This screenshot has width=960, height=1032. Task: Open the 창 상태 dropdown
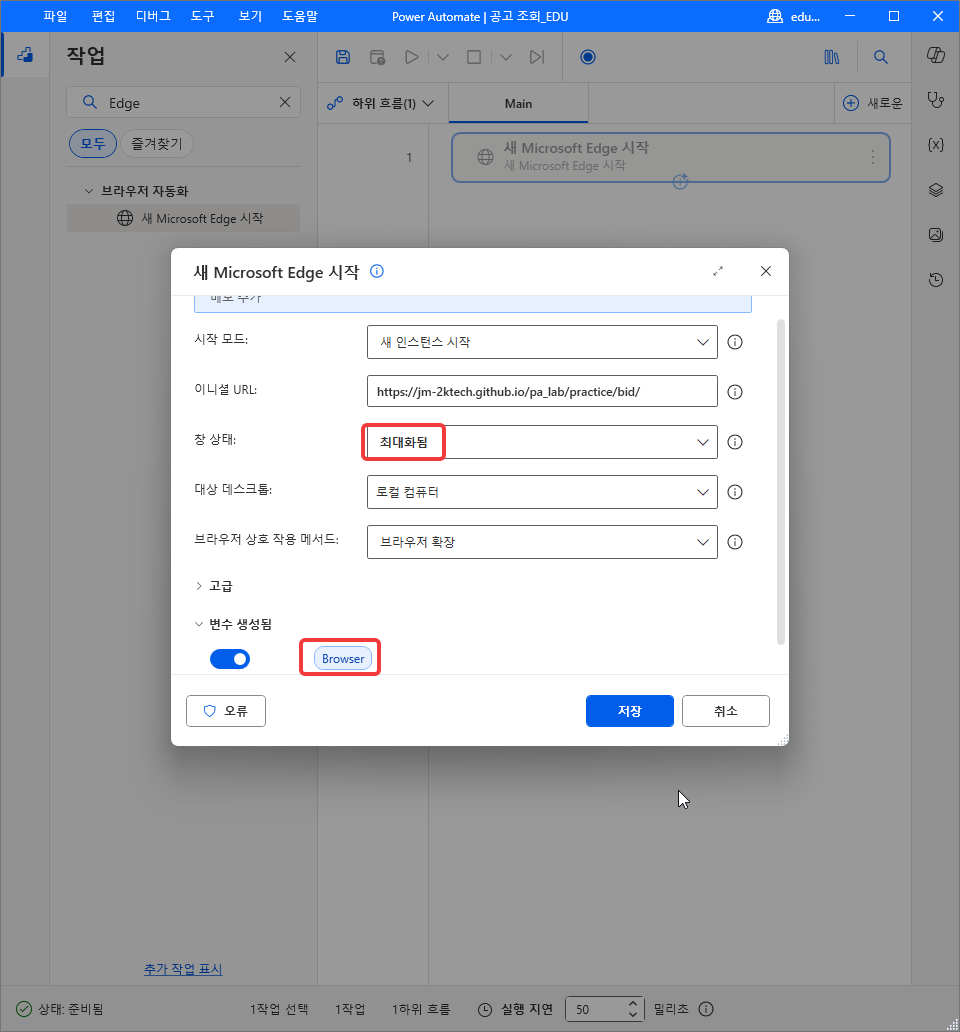coord(542,442)
